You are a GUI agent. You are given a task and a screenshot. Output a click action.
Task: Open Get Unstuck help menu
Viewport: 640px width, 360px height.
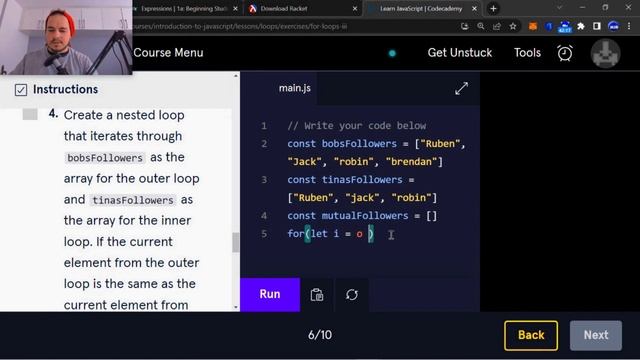point(460,53)
